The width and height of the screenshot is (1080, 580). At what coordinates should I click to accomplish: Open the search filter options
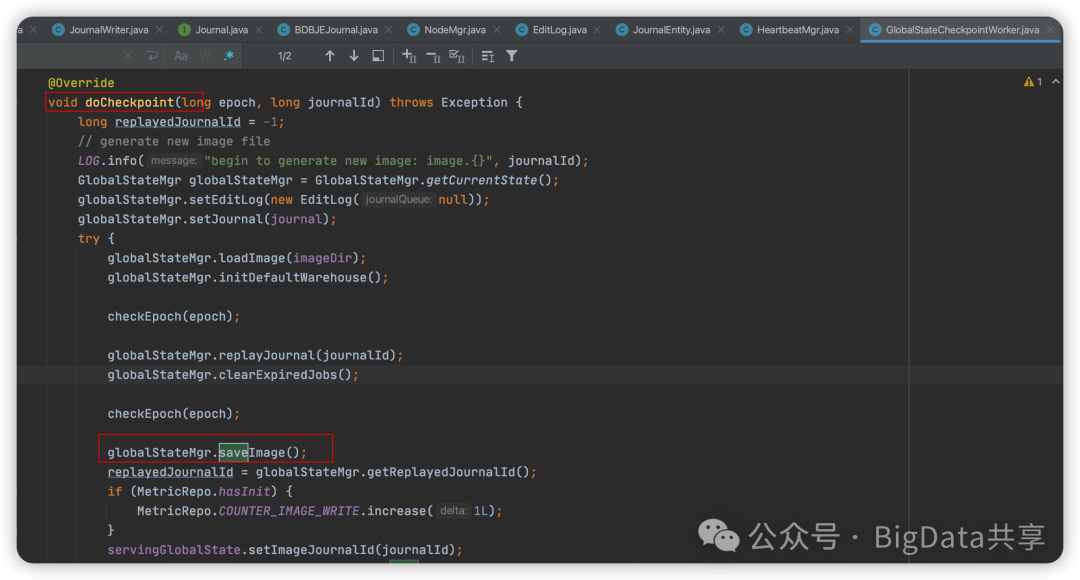click(x=512, y=56)
